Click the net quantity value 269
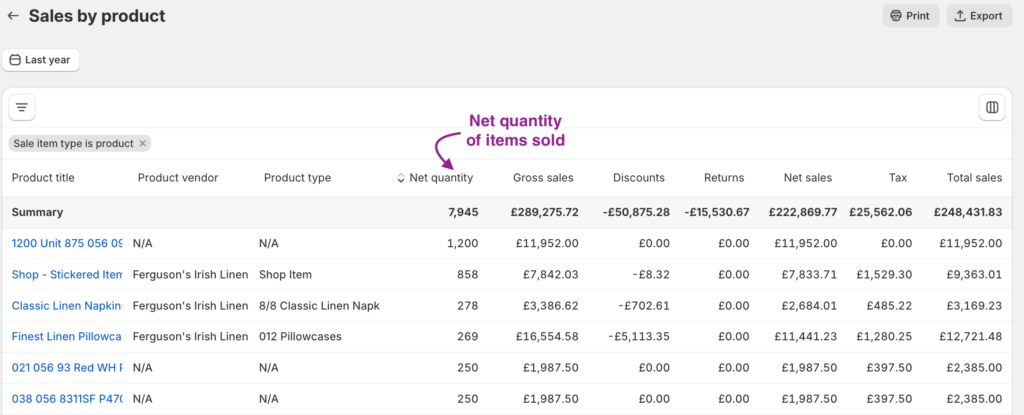This screenshot has height=415, width=1024. 468,337
